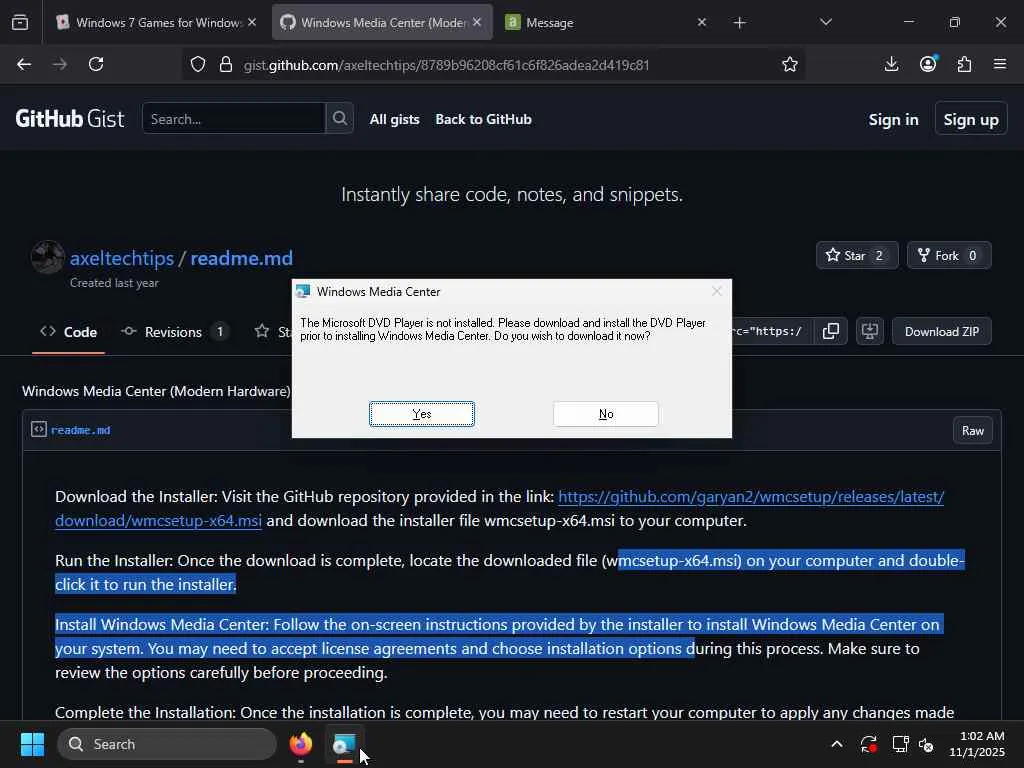Click Yes in Windows Media Center dialog

[x=422, y=414]
